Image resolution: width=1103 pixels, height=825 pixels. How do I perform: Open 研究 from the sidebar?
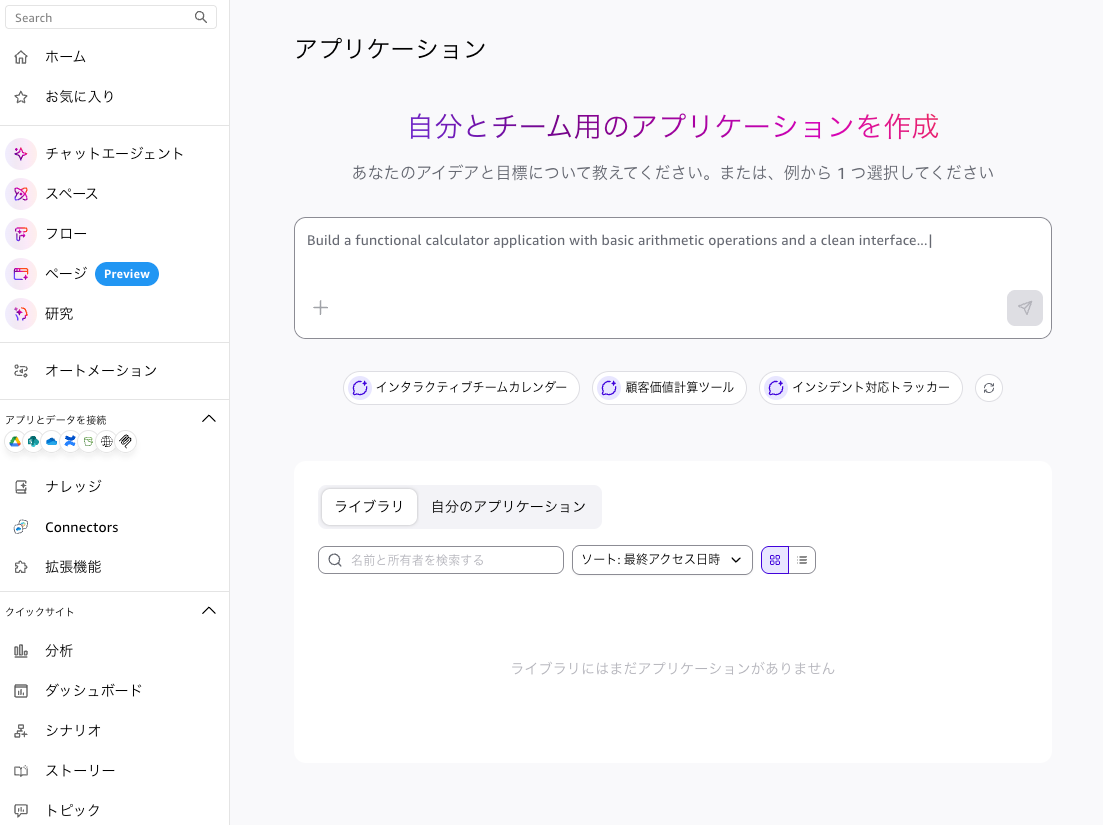(58, 313)
